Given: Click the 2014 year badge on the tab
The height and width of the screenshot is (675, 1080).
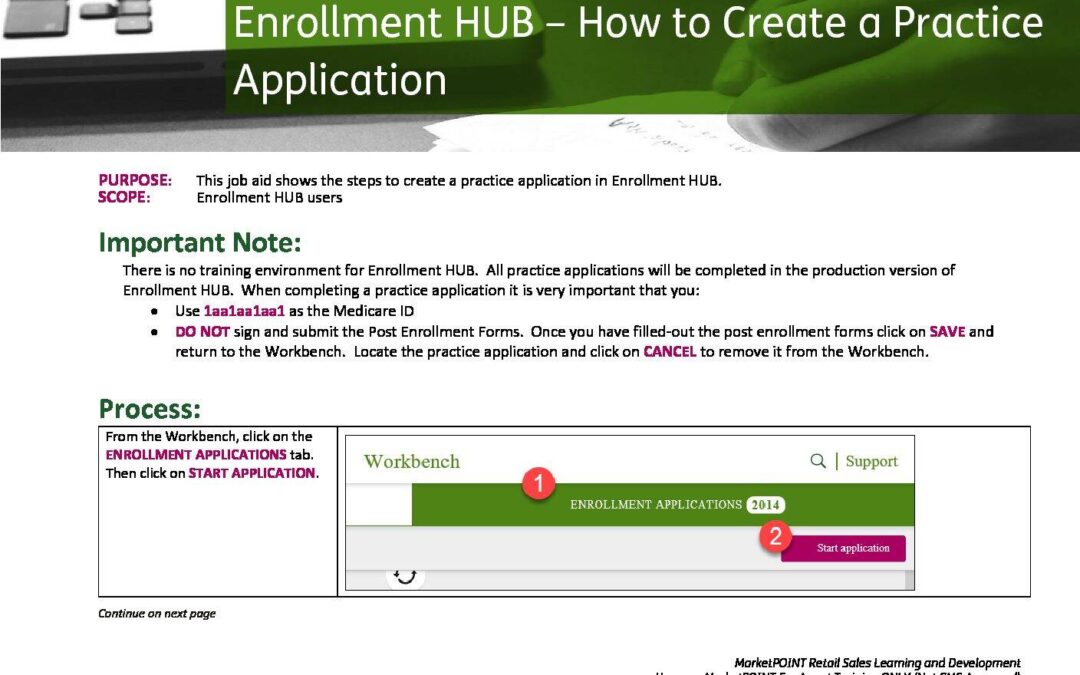Looking at the screenshot, I should pos(765,505).
